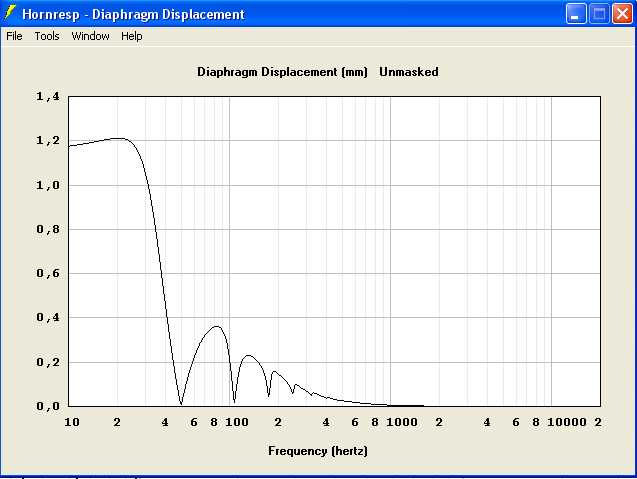Click the '0,0' y-axis value
Screen dimensions: 637x479
pyautogui.click(x=48, y=406)
